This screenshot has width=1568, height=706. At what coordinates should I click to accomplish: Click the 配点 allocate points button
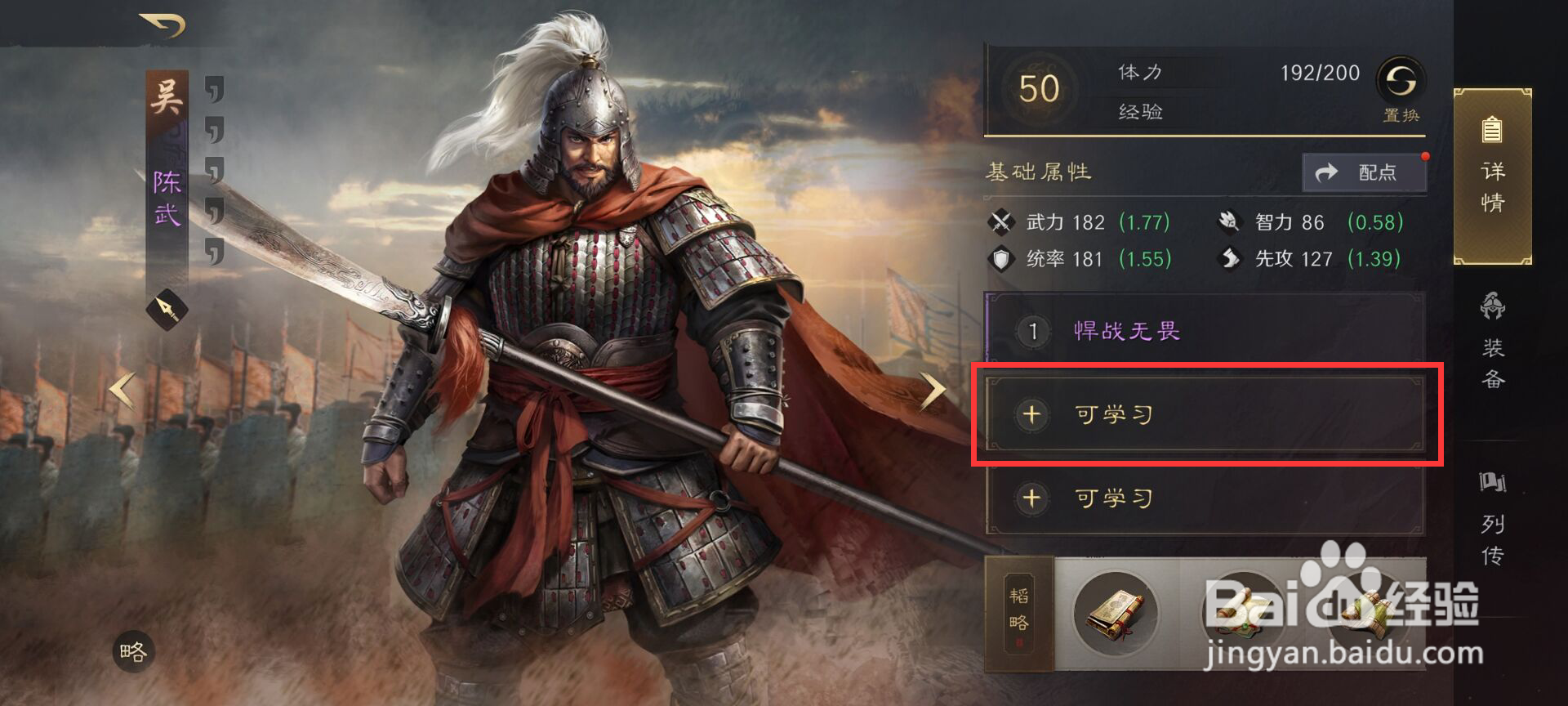[x=1364, y=172]
